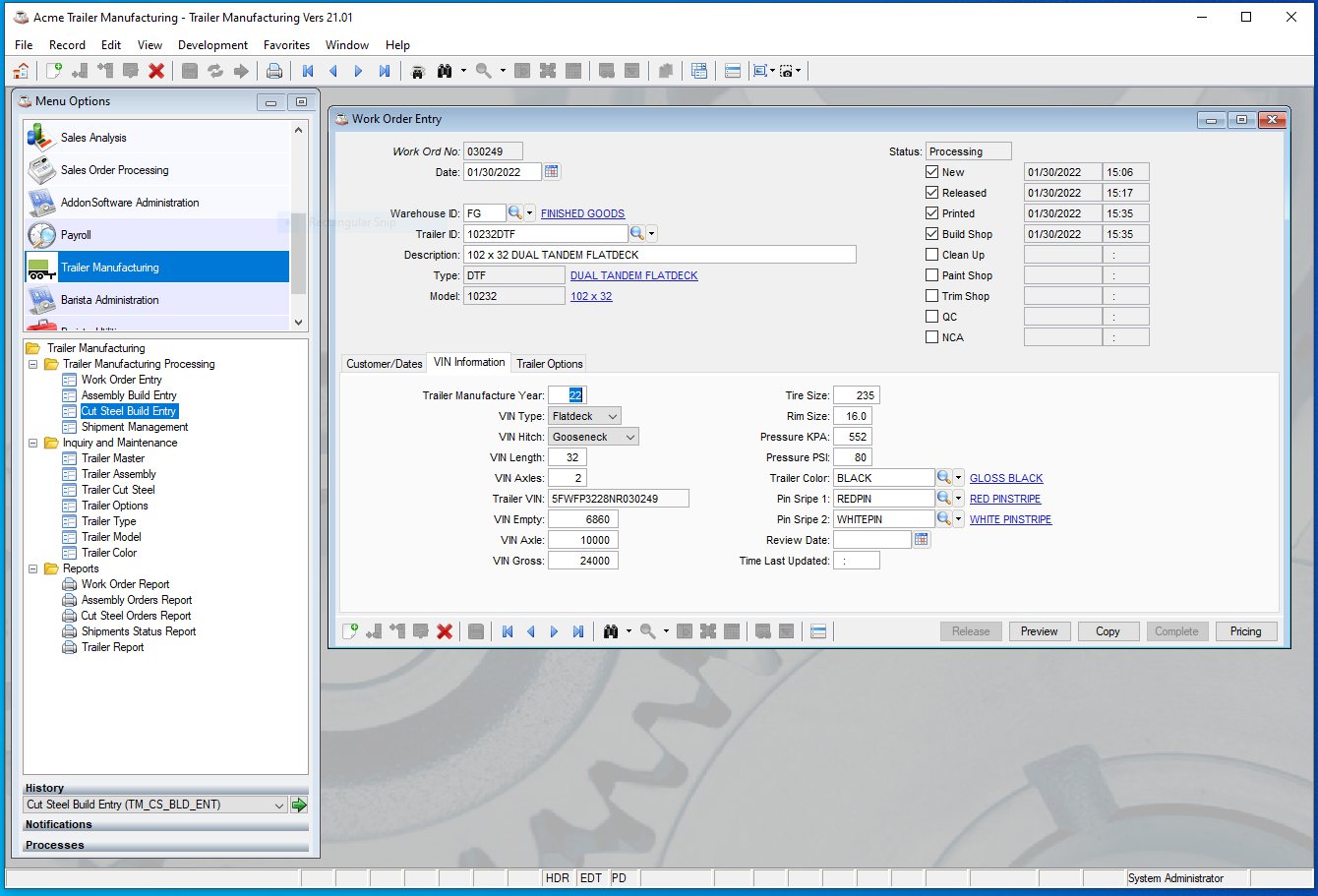Toggle the Build Shop checkbox
The image size is (1318, 896).
pos(931,234)
